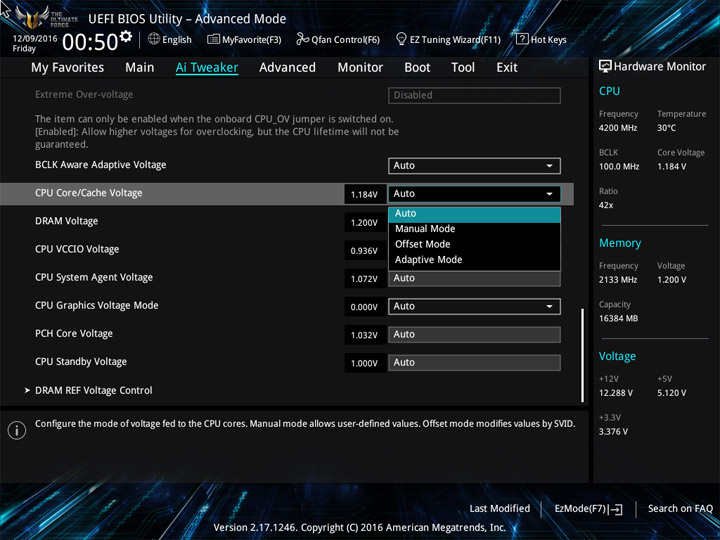This screenshot has height=540, width=720.
Task: Click the settings list scrollbar
Action: (582, 355)
